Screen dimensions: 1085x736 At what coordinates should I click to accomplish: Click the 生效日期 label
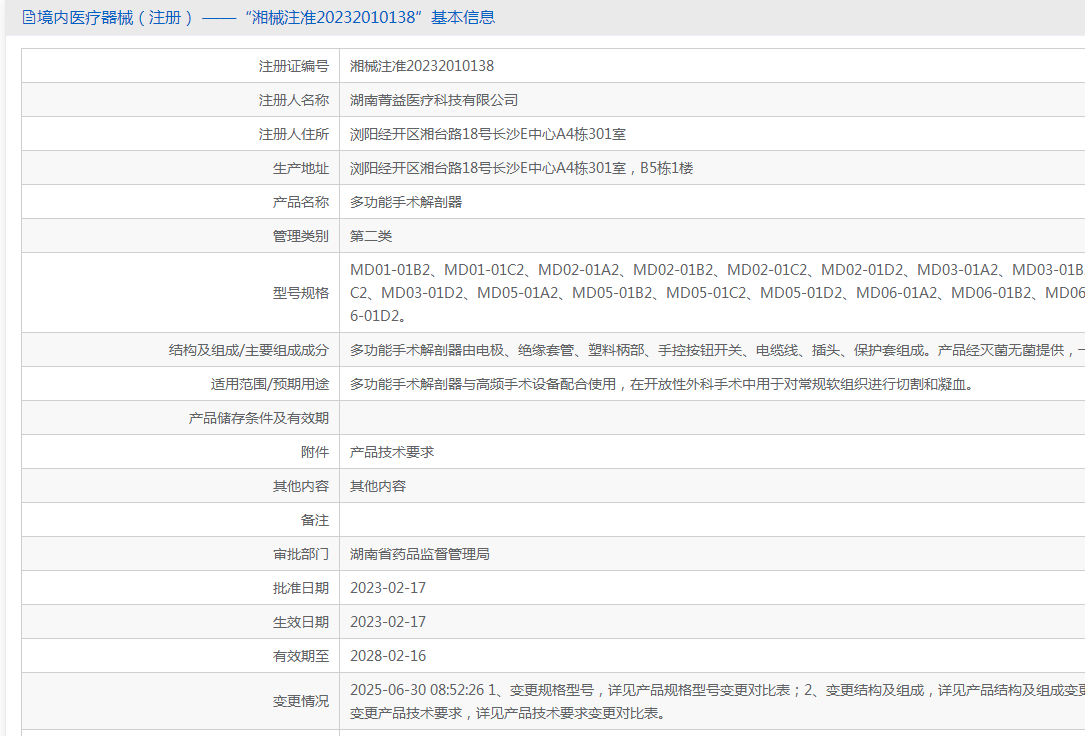300,621
